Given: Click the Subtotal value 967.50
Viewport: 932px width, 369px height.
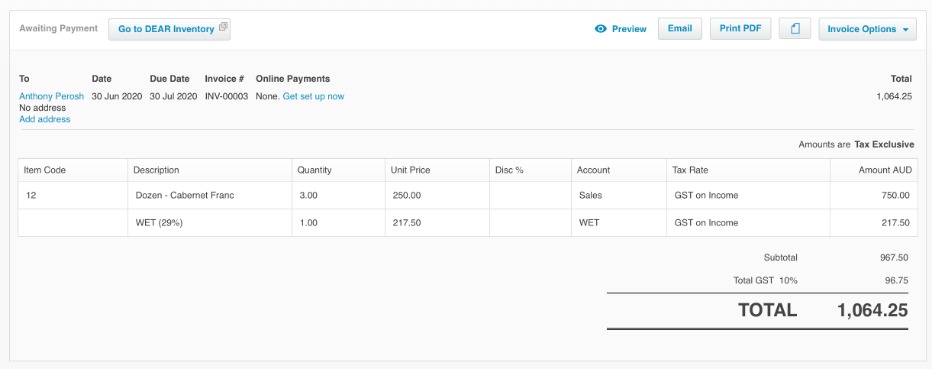Looking at the screenshot, I should (894, 258).
